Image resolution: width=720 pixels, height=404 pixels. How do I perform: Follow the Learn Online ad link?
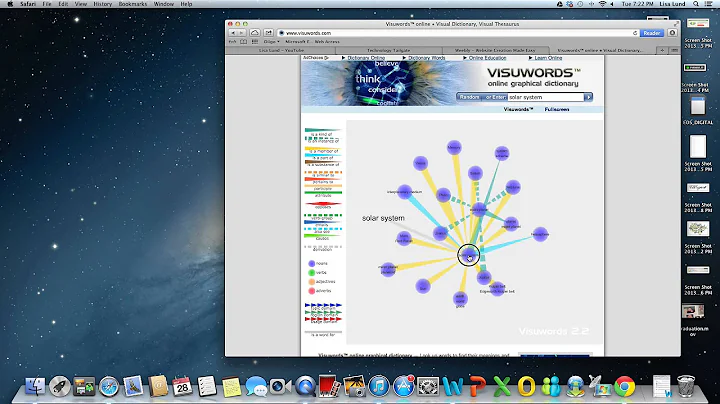point(548,58)
